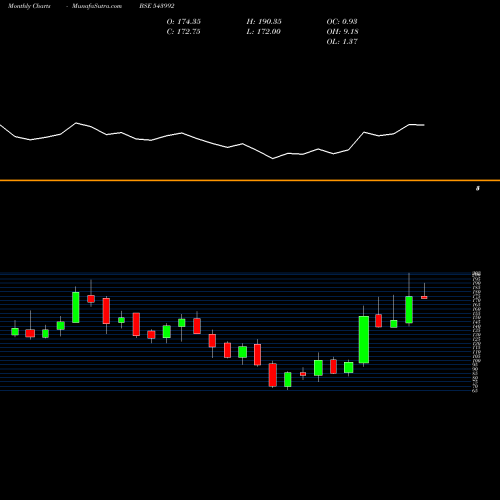Select the high value "H: 190.35"
Image resolution: width=500 pixels, height=500 pixels.
264,22
